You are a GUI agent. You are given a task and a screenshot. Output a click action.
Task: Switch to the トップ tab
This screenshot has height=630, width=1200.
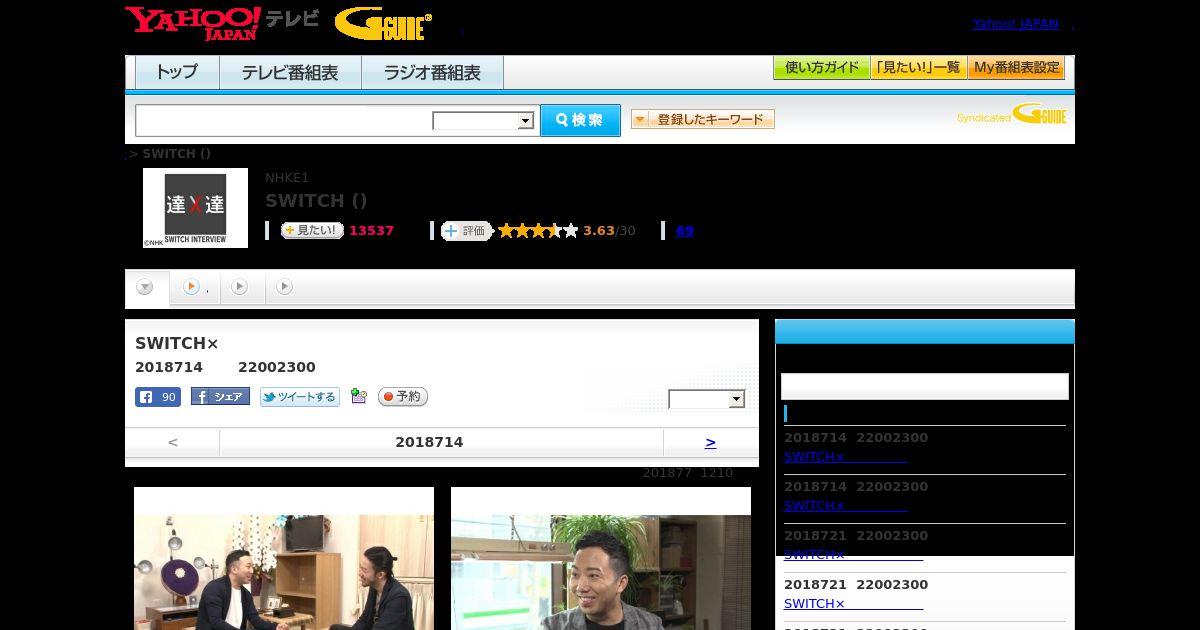pyautogui.click(x=177, y=72)
